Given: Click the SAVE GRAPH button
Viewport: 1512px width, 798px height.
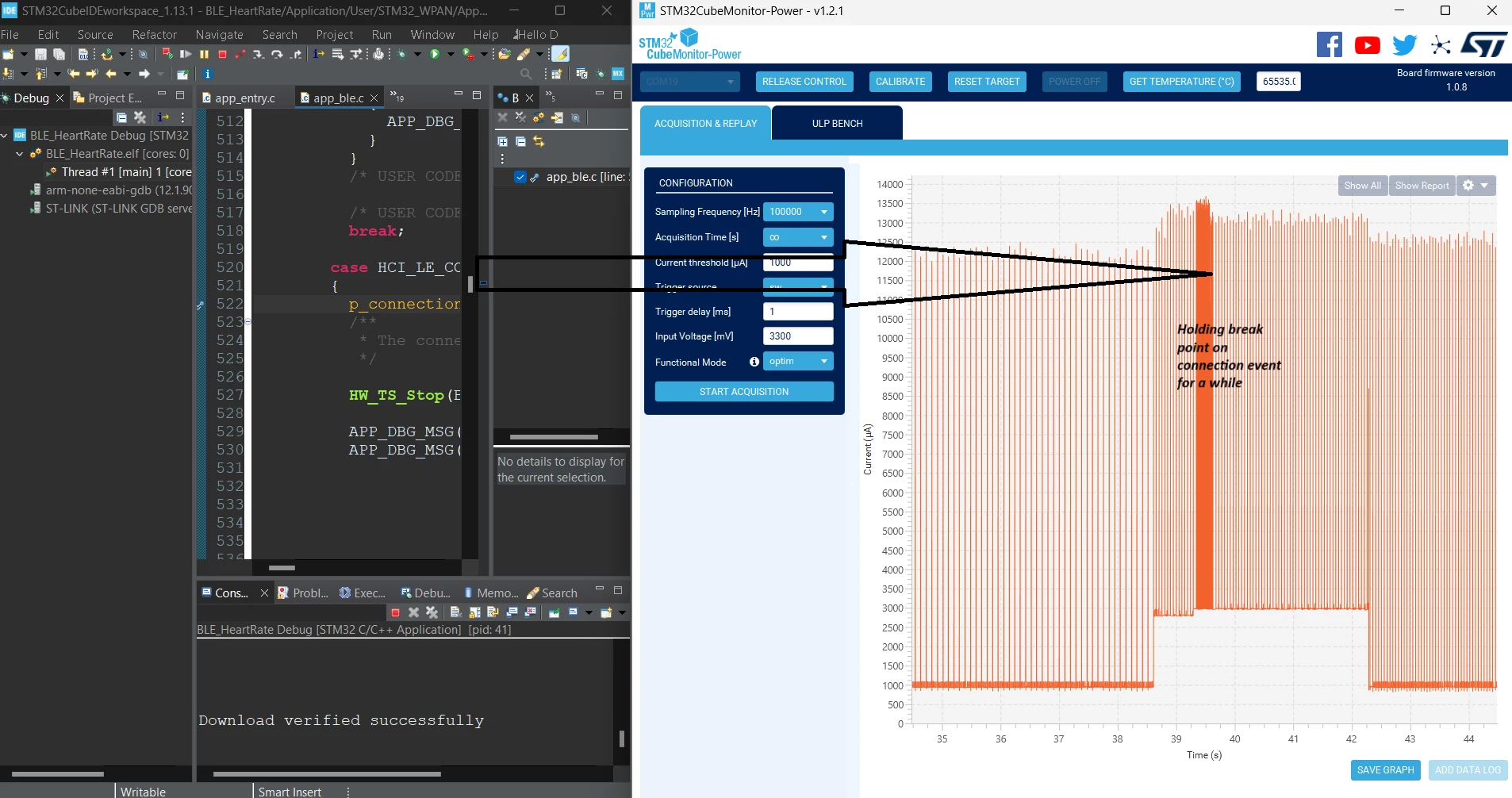Looking at the screenshot, I should coord(1385,770).
